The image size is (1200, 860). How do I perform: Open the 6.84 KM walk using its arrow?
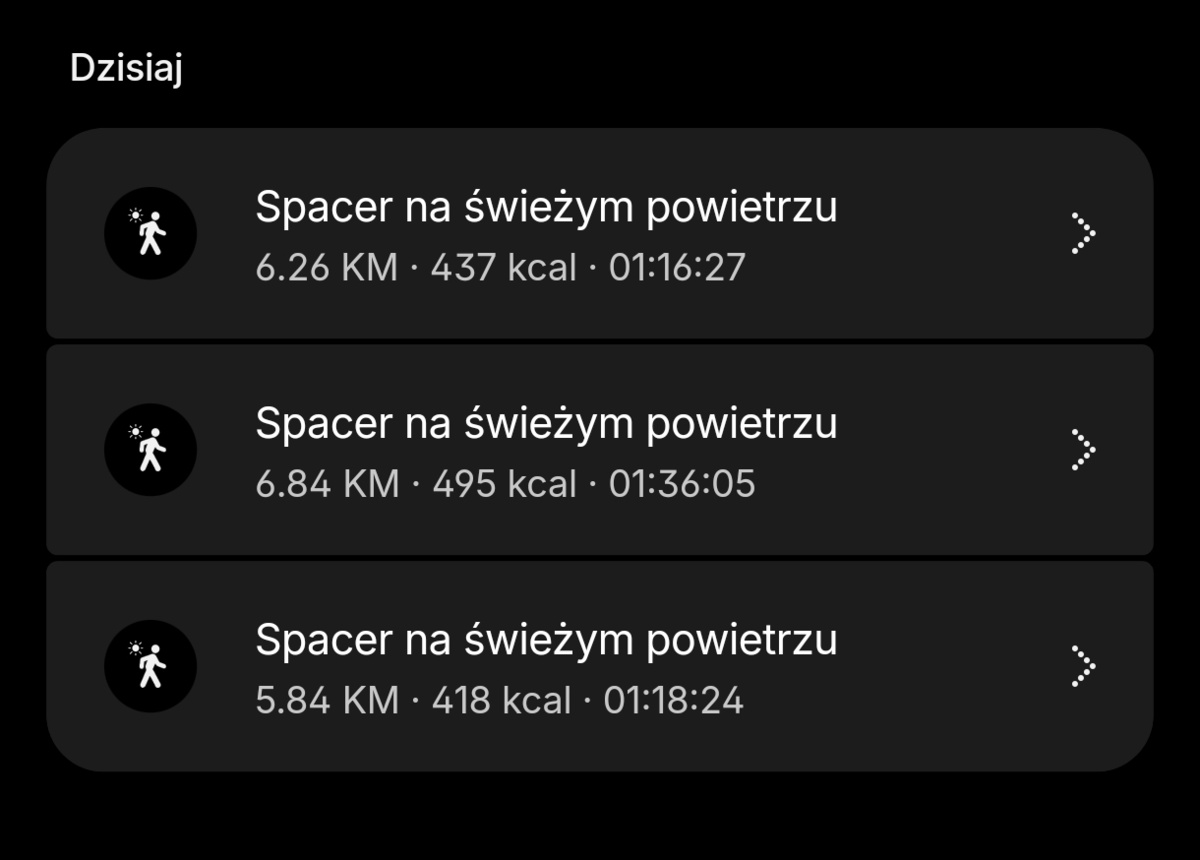click(x=1082, y=448)
